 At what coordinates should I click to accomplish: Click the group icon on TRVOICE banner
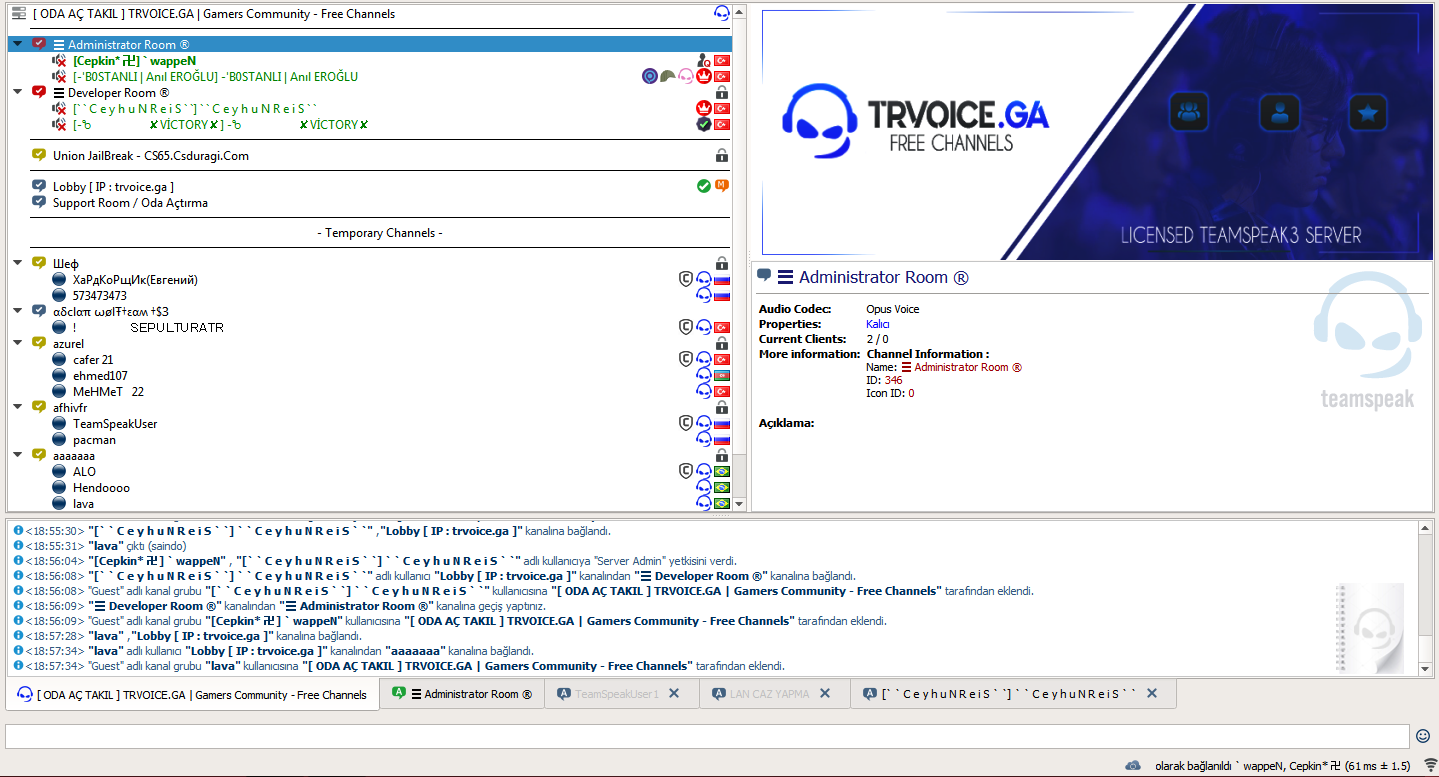point(1189,112)
